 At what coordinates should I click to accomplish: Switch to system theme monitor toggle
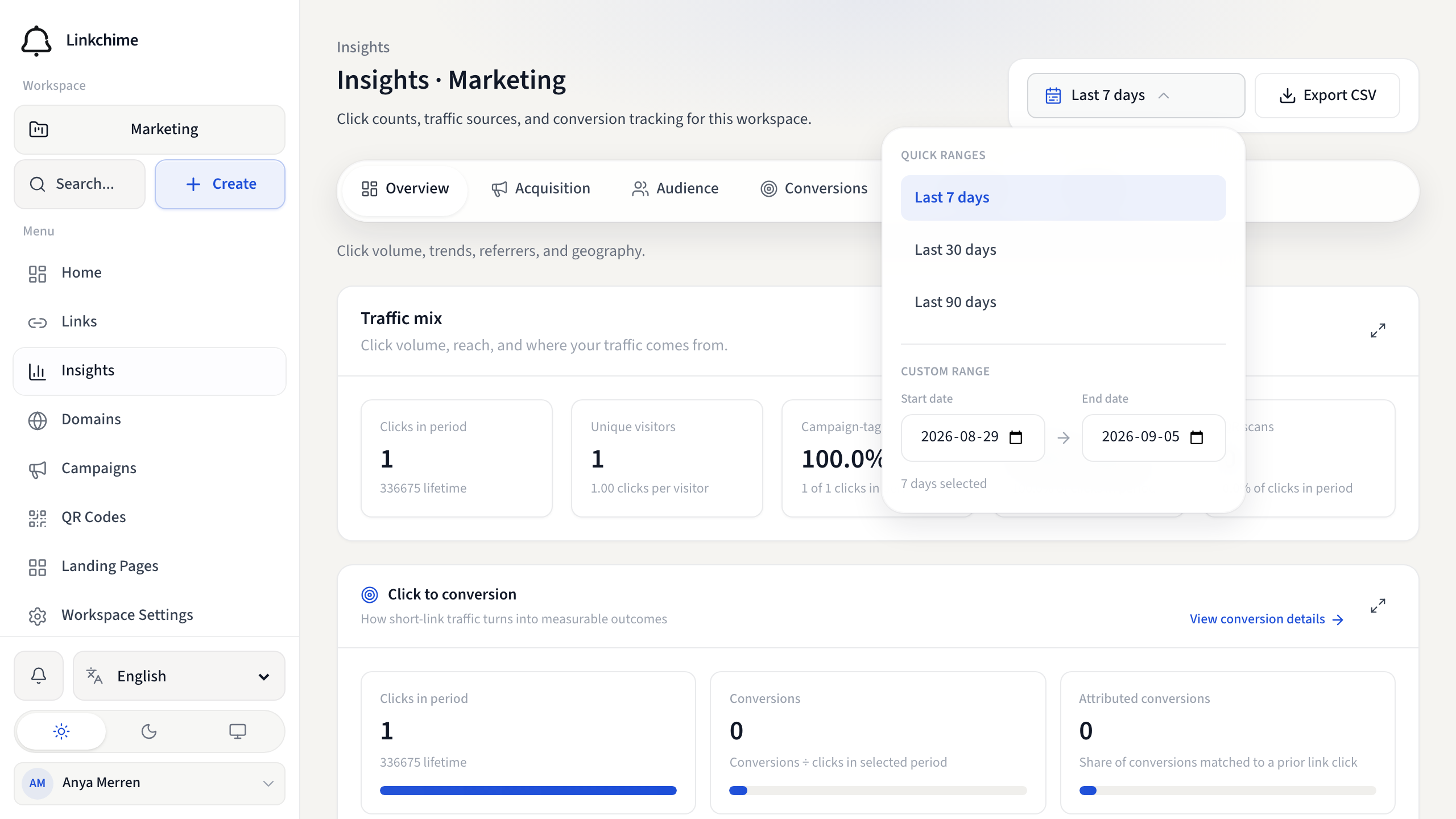pos(238,731)
